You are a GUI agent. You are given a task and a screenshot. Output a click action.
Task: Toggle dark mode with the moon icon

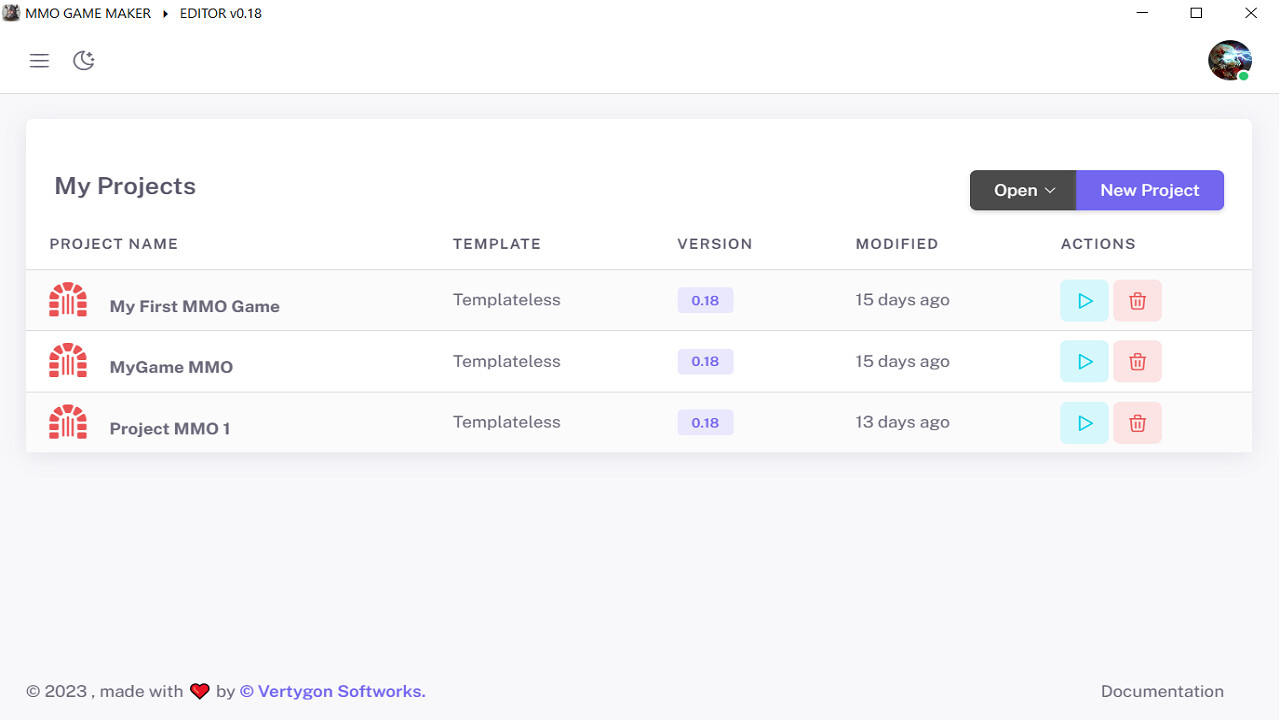click(x=84, y=60)
